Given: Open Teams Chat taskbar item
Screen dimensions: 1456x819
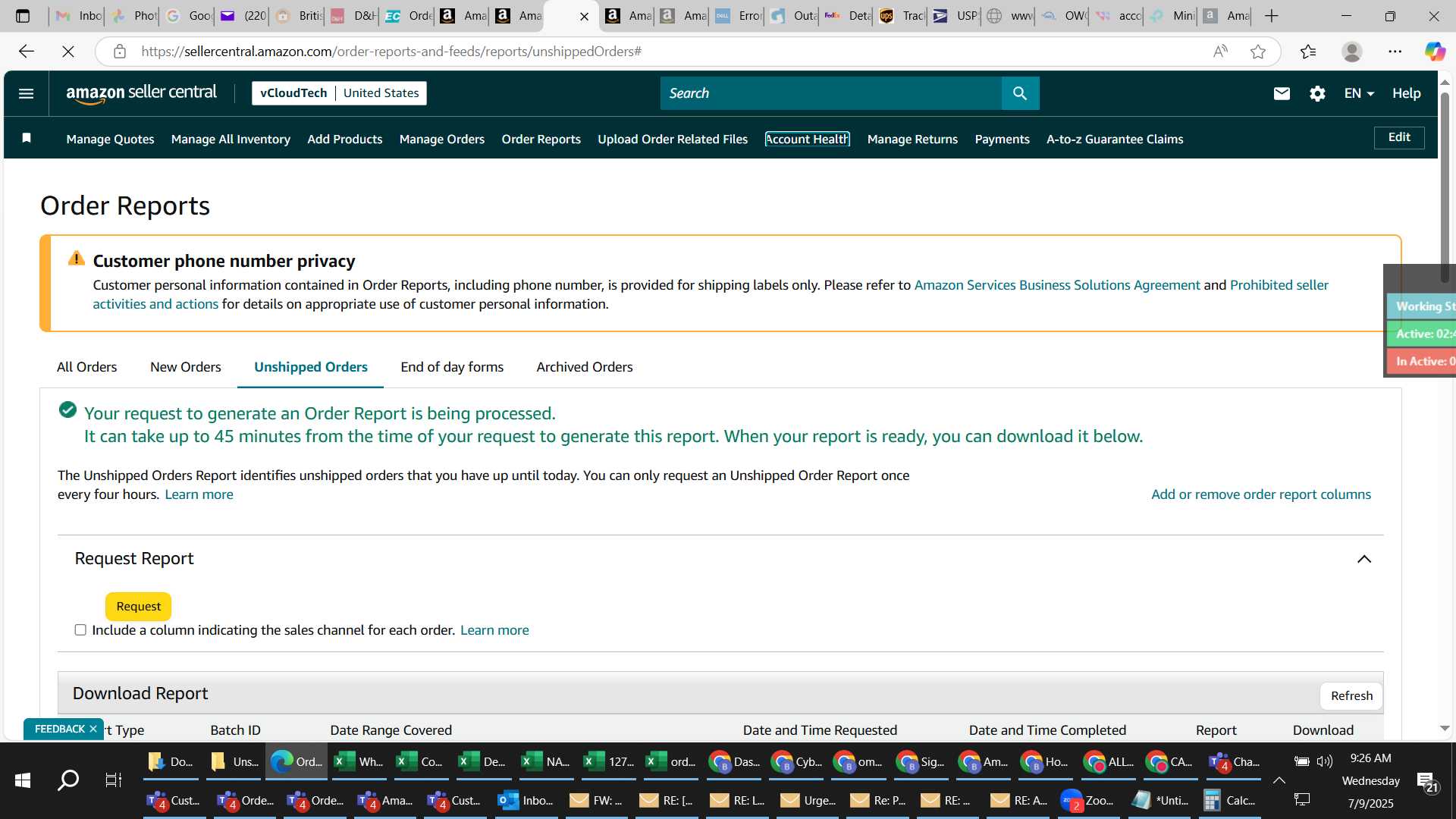Looking at the screenshot, I should [x=1235, y=761].
